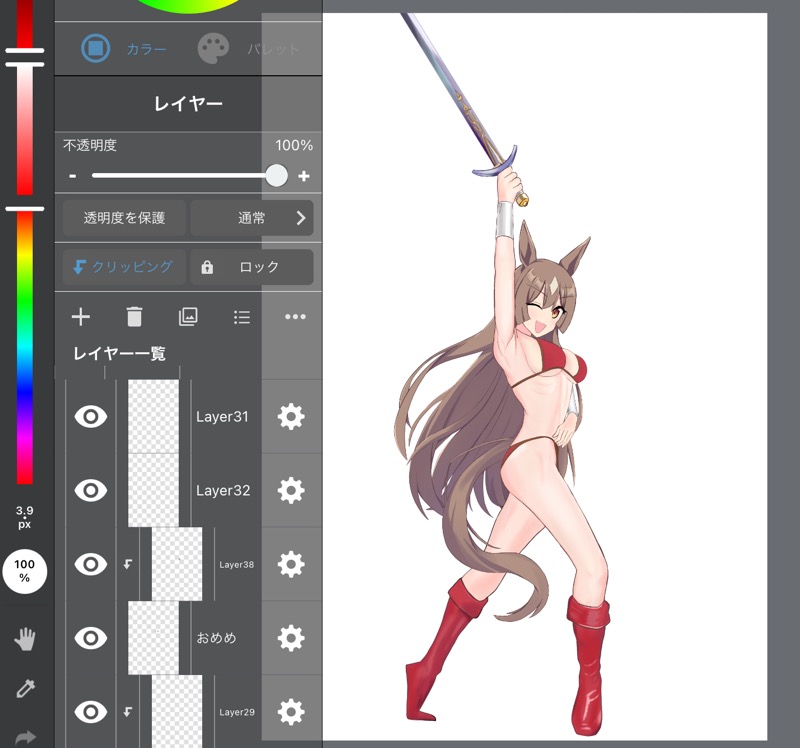Toggle visibility of the おめめ layer

coord(91,638)
